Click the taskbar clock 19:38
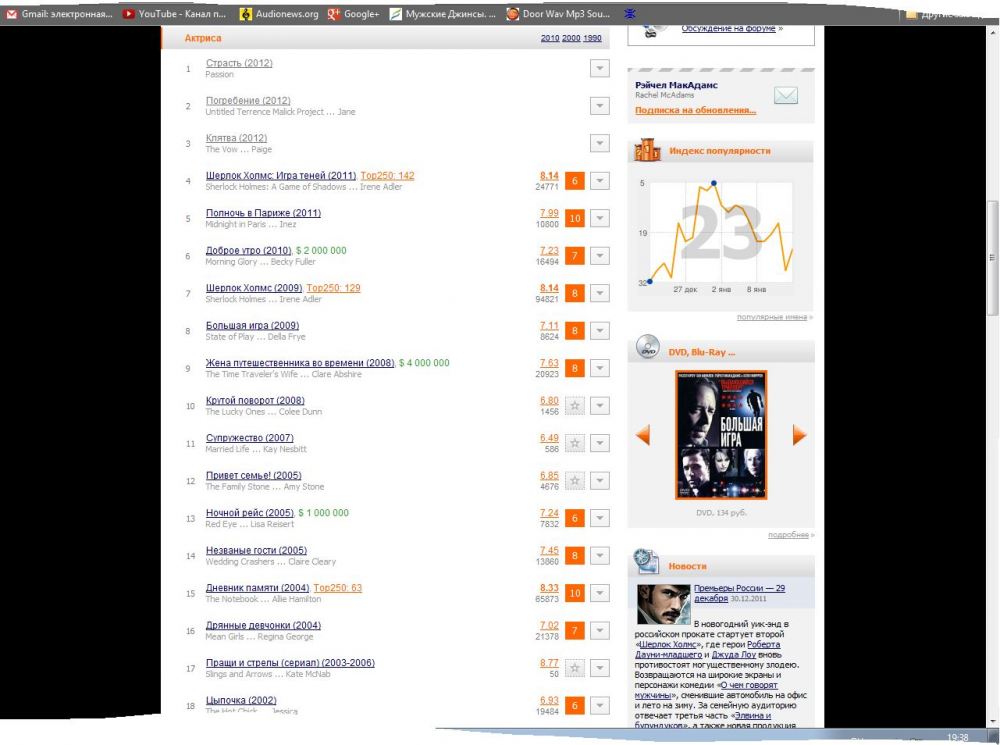 click(x=957, y=737)
